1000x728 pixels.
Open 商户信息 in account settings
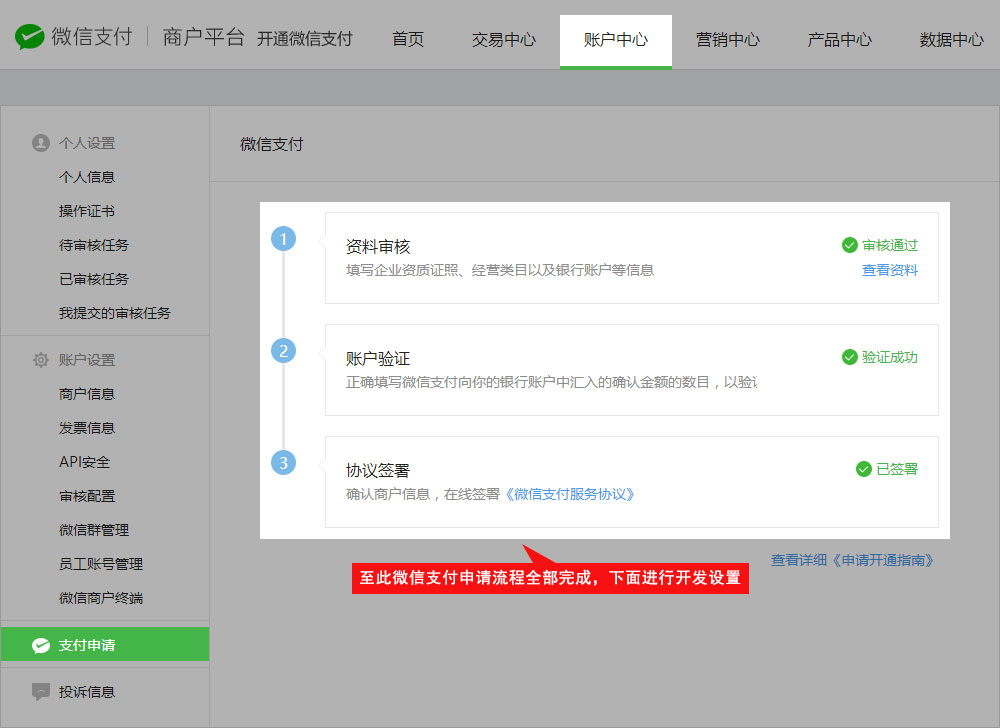pos(87,394)
